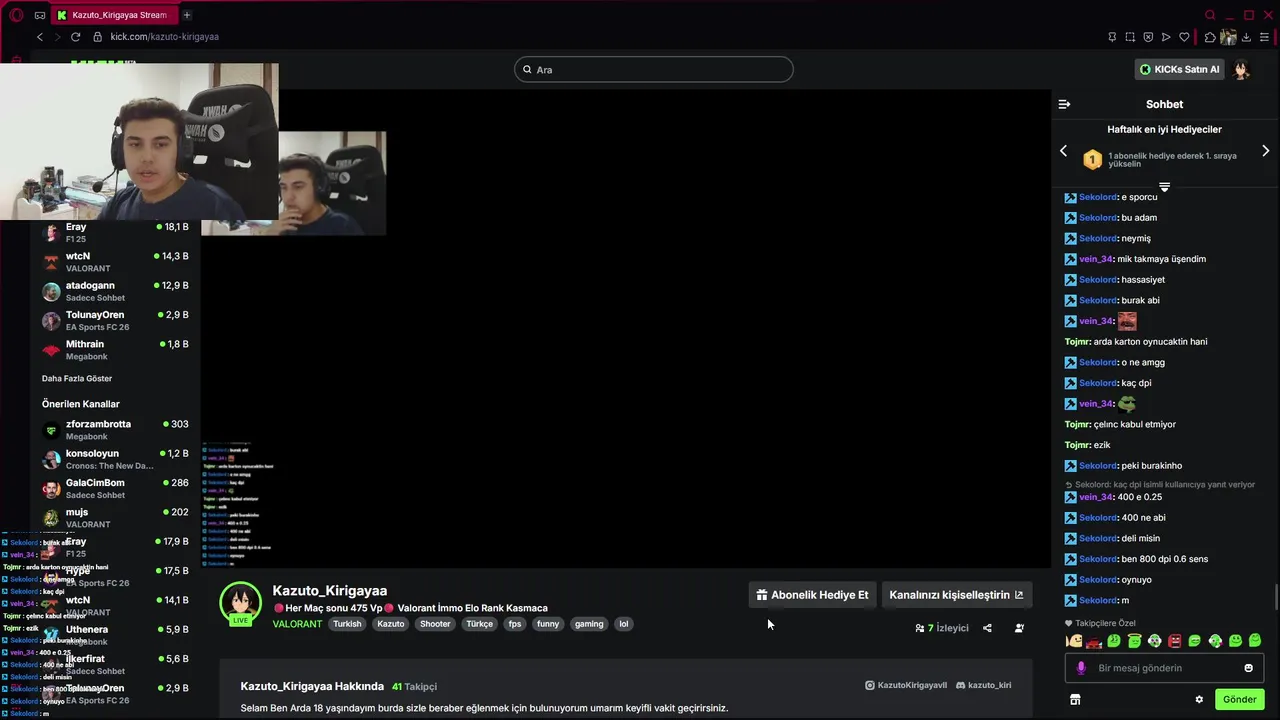
Task: Open the emoji picker in chat box
Action: (x=1248, y=668)
